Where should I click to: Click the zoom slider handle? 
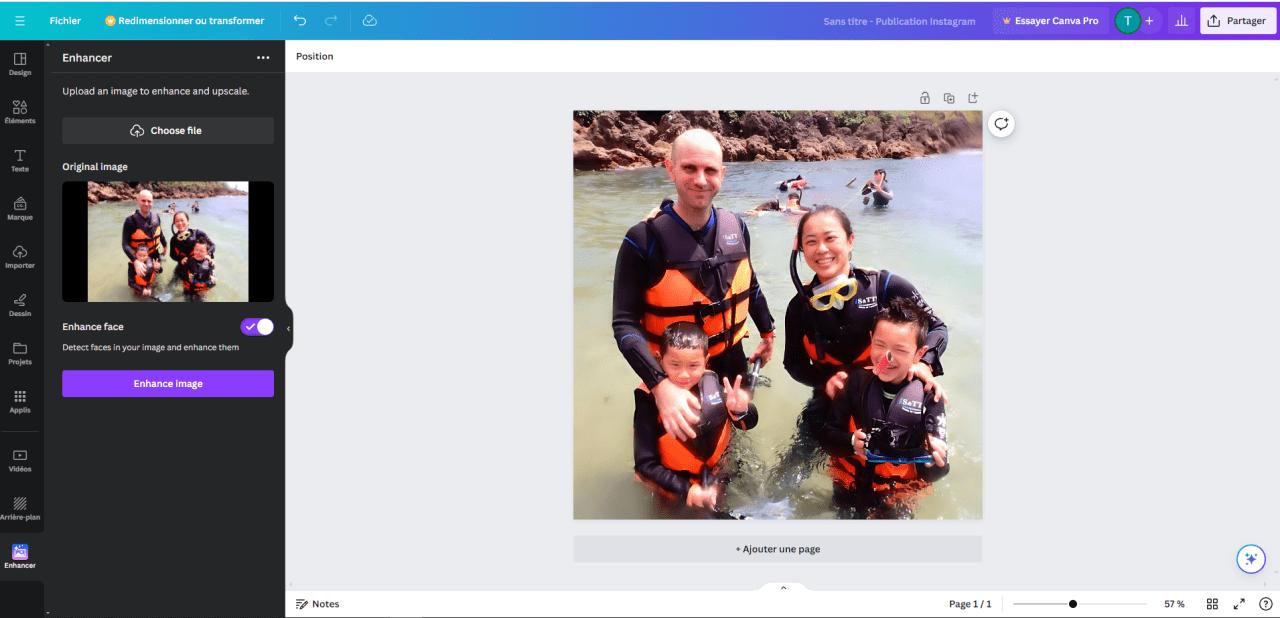coord(1073,604)
